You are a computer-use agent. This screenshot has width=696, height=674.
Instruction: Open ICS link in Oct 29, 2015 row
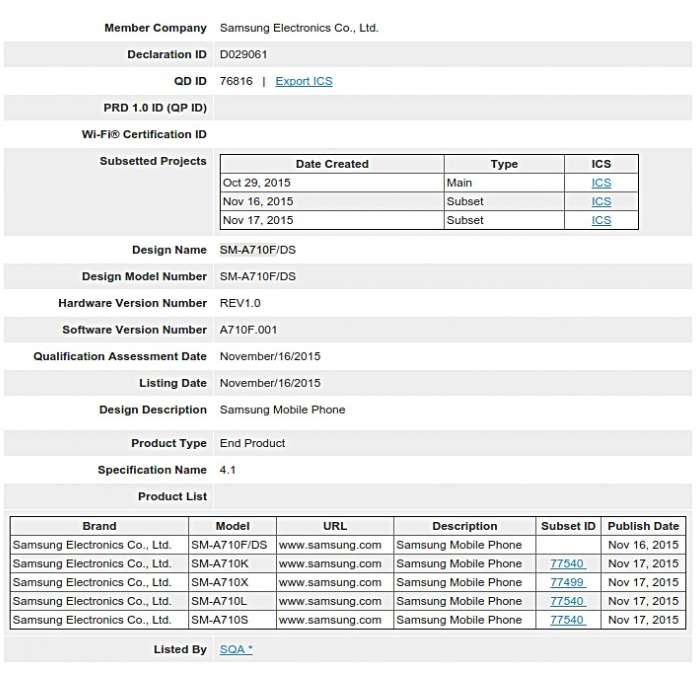(601, 183)
